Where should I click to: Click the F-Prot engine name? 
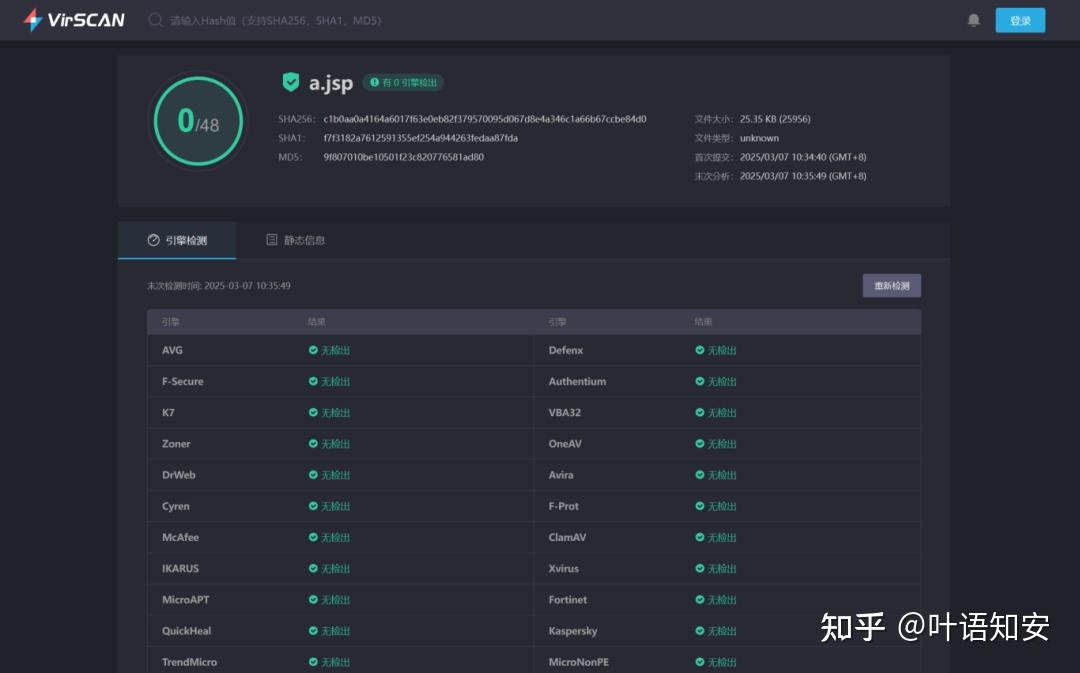point(563,506)
